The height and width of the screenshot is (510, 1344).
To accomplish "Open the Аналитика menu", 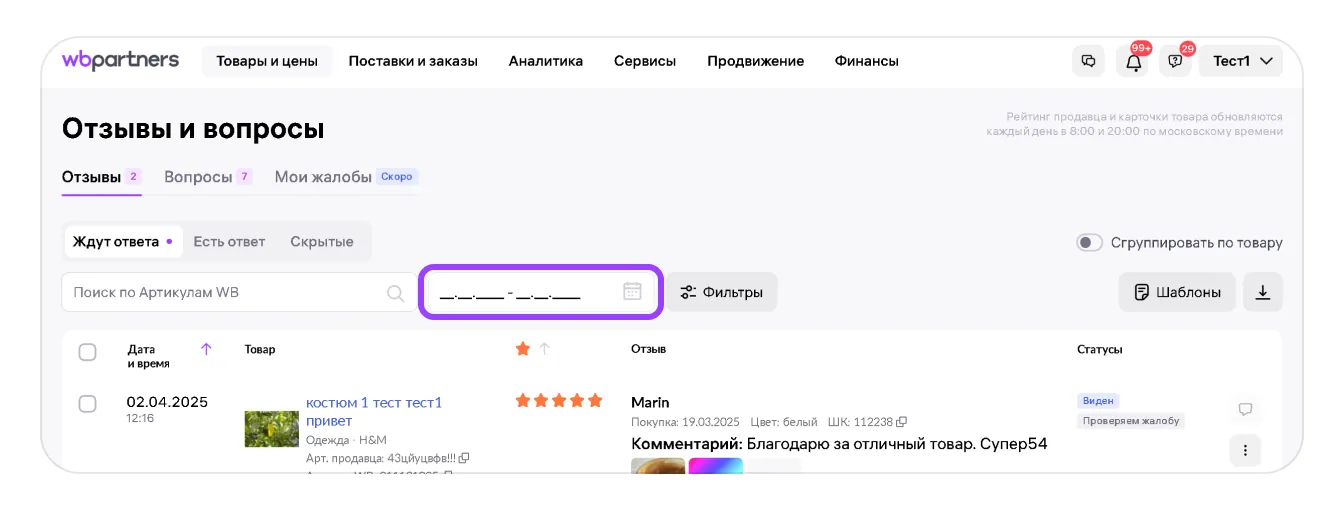I will 545,61.
